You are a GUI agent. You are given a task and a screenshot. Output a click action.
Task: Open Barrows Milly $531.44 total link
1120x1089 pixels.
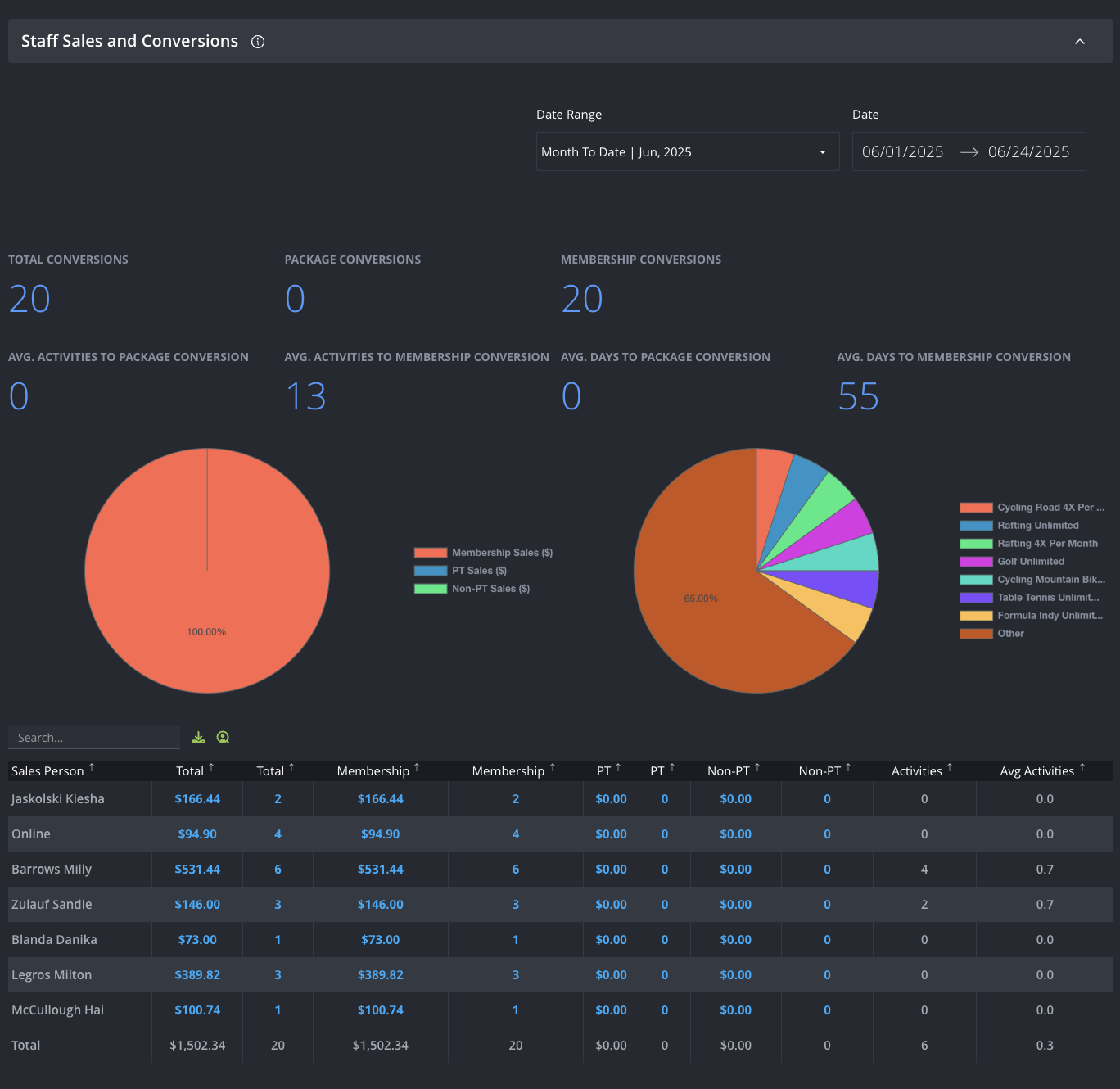(x=197, y=870)
